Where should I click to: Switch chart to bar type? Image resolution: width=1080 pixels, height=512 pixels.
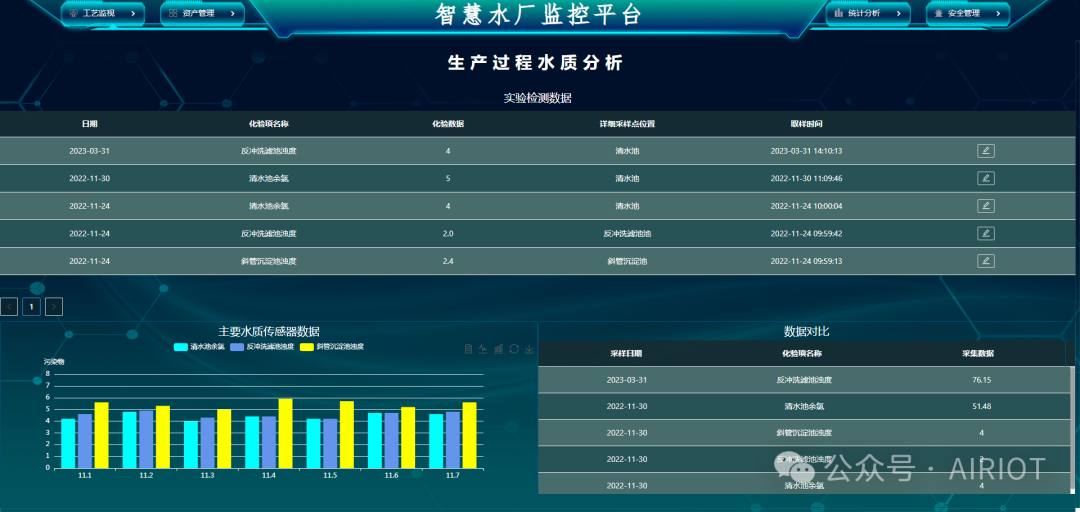coord(499,349)
